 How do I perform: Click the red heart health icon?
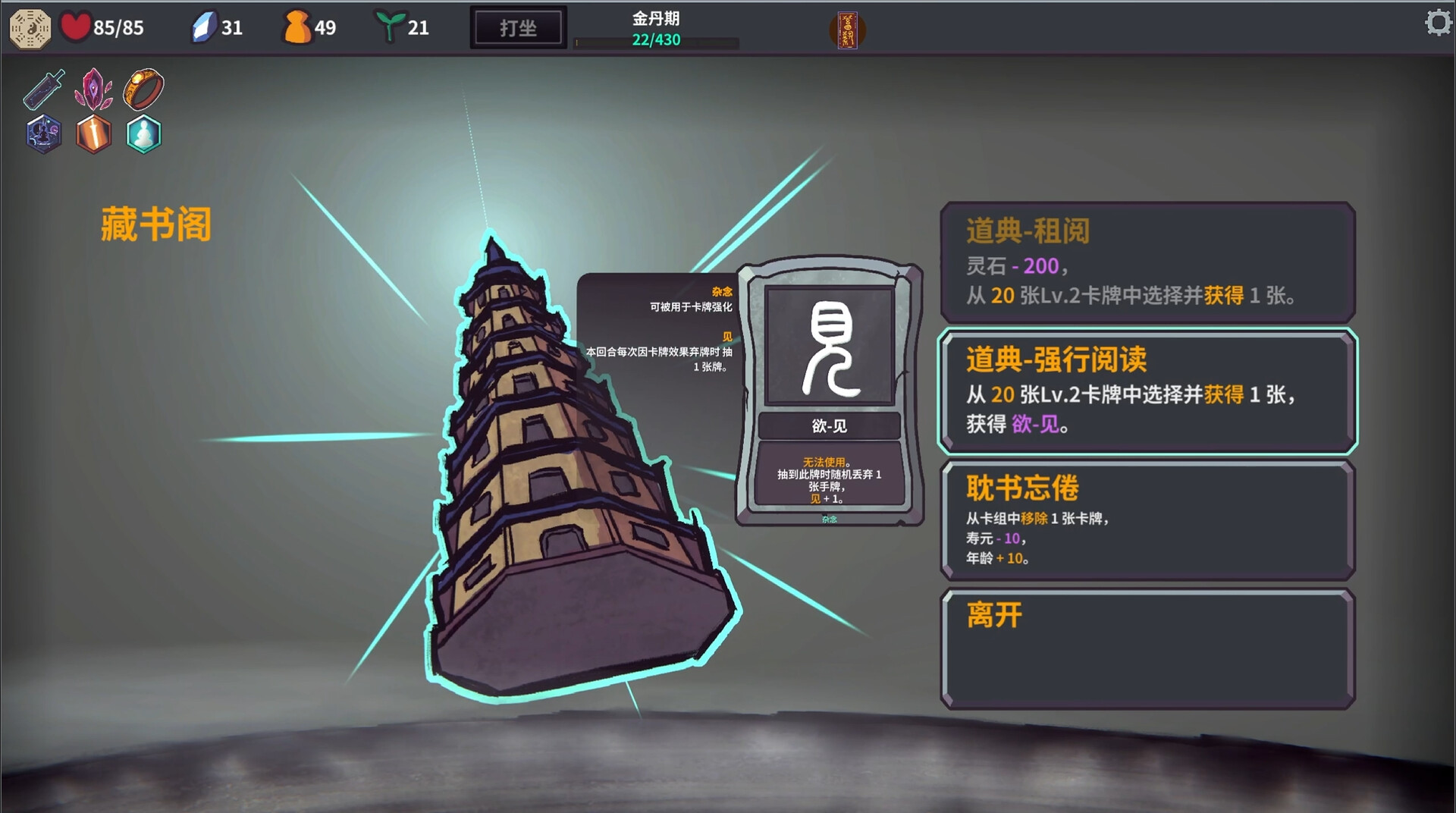click(x=75, y=27)
